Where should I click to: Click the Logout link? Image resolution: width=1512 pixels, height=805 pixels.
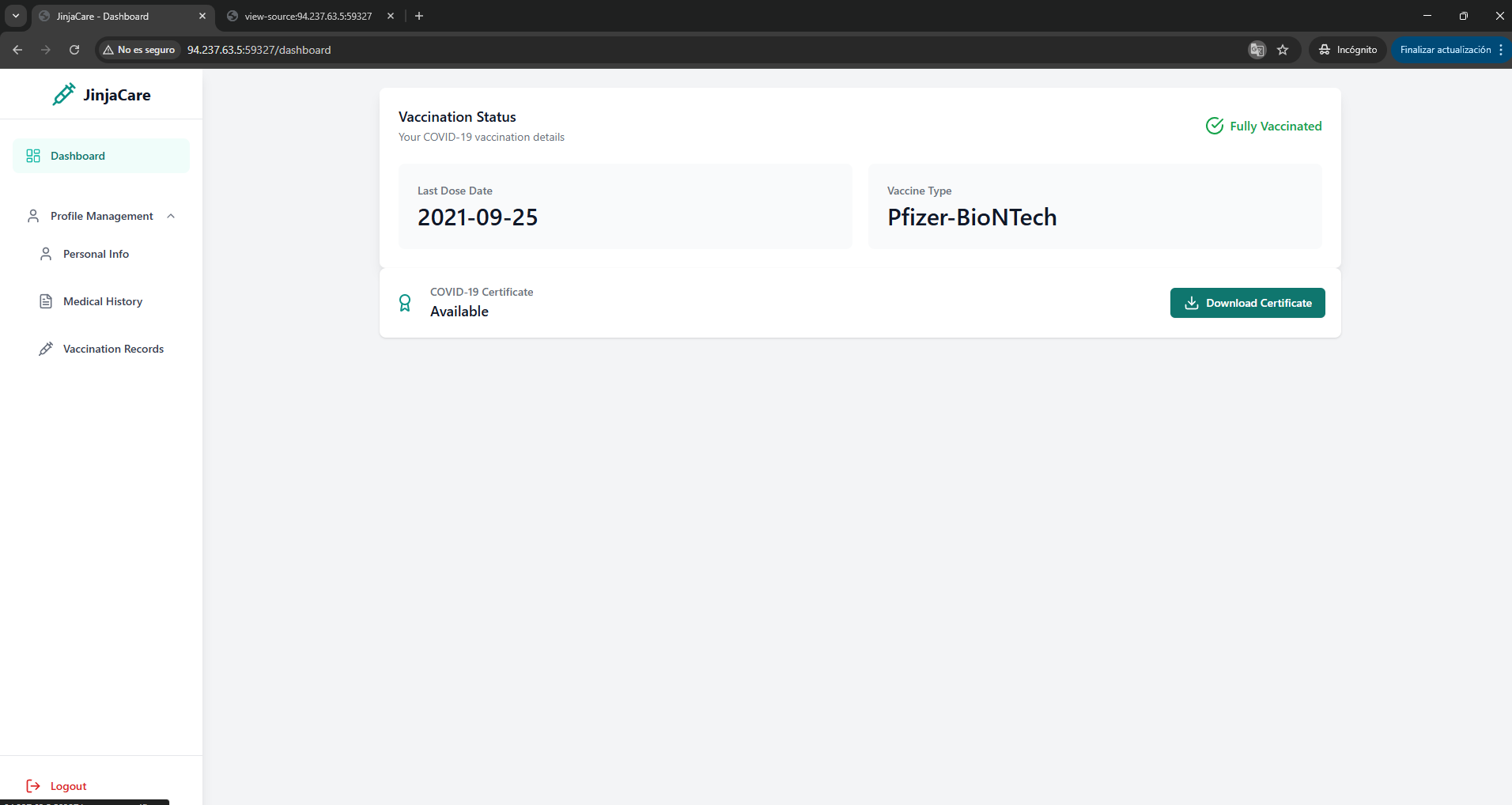point(68,786)
